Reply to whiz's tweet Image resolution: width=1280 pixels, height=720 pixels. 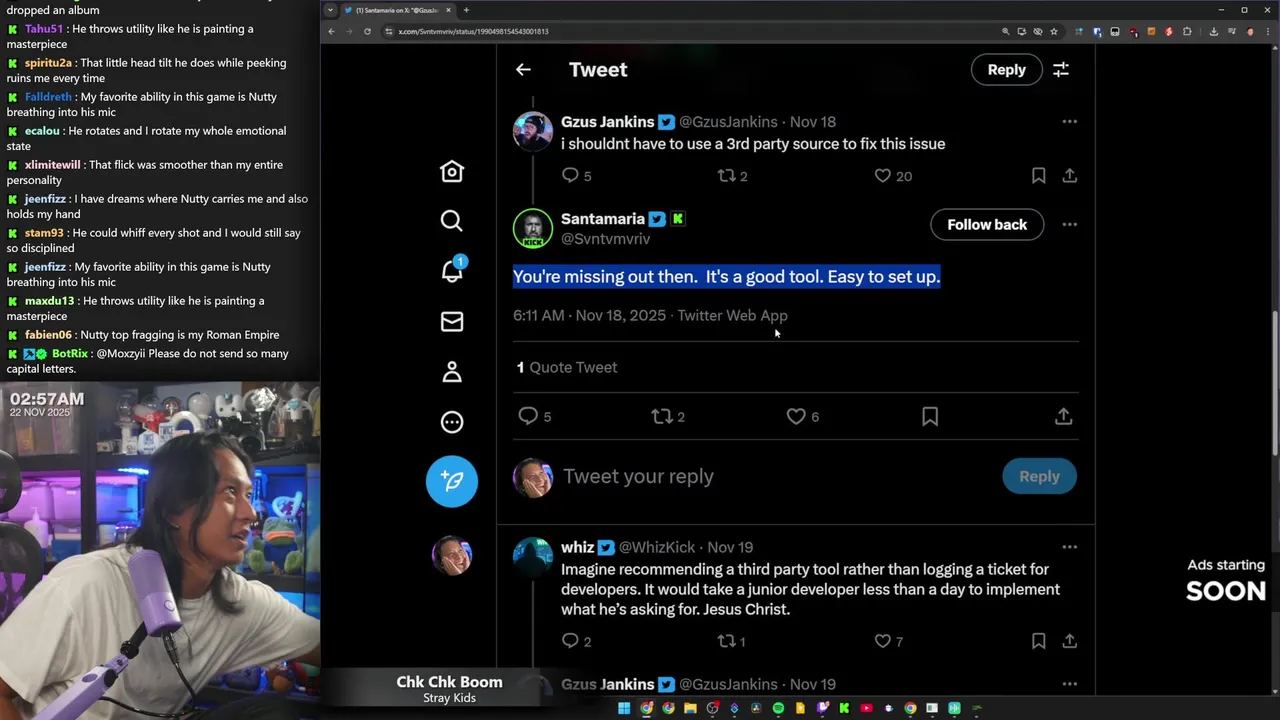pyautogui.click(x=570, y=641)
